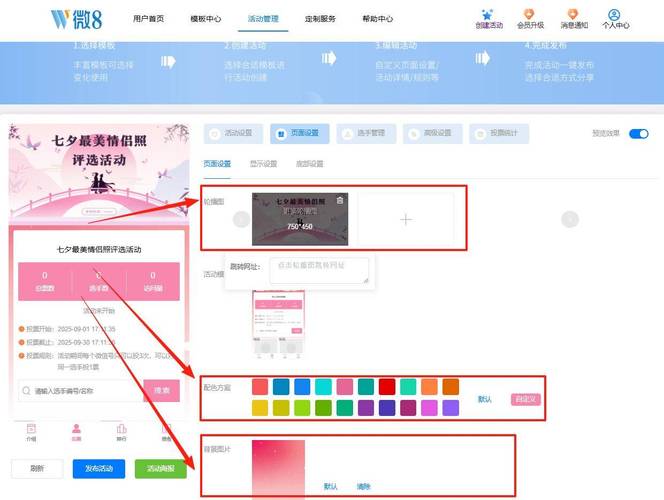Open 个人中心 profile icon
This screenshot has width=664, height=500.
(x=615, y=19)
